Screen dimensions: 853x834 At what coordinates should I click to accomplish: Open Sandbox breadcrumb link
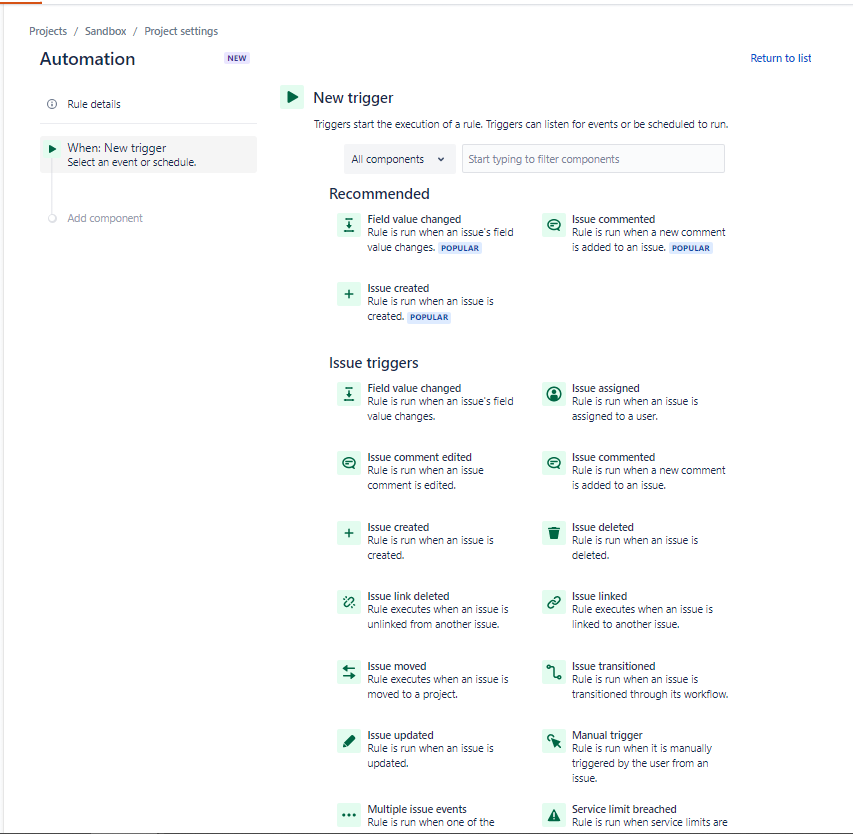tap(106, 31)
